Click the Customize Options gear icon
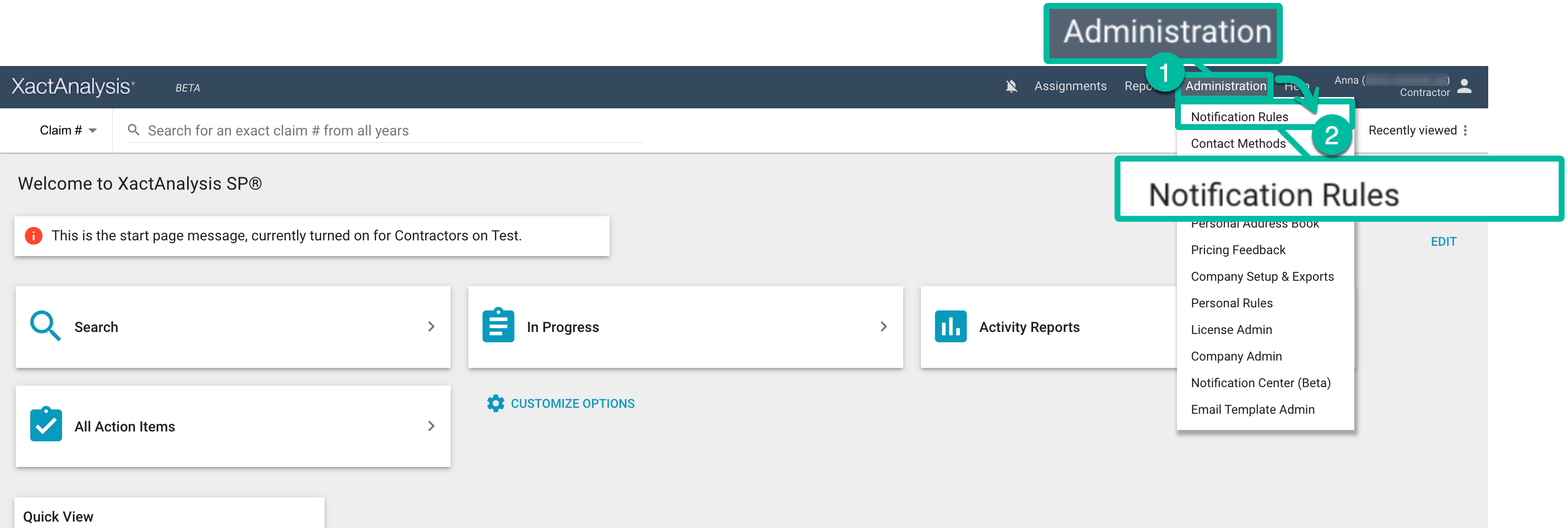The image size is (1568, 528). [495, 403]
